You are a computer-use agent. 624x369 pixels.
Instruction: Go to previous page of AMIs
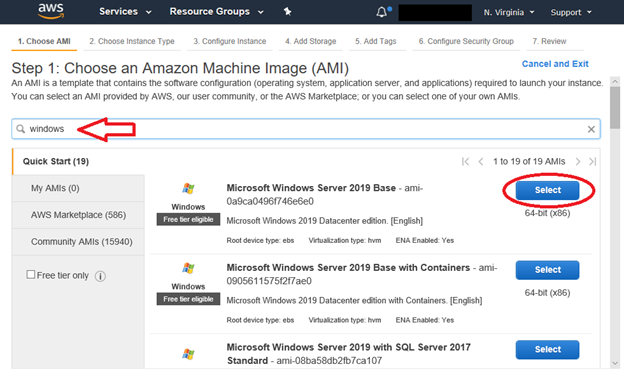tap(481, 162)
